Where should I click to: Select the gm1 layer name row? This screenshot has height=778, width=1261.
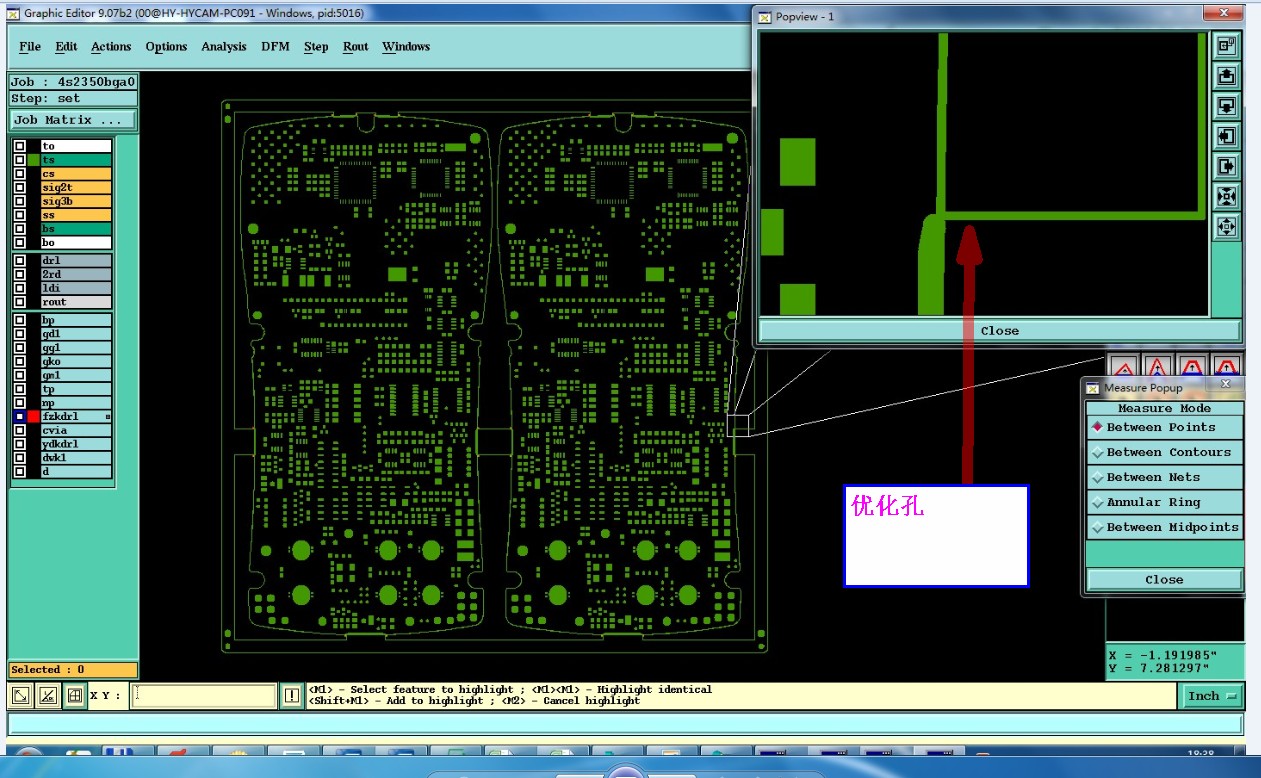(76, 375)
